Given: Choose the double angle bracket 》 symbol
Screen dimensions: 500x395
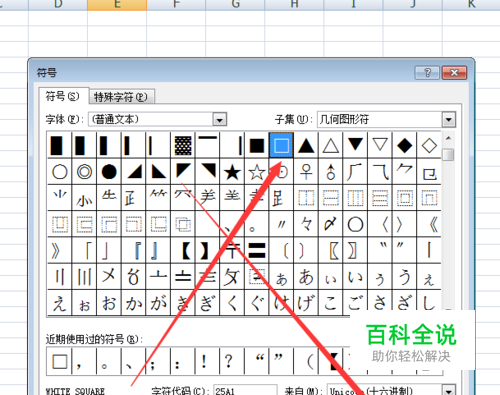Looking at the screenshot, I should click(x=60, y=251).
